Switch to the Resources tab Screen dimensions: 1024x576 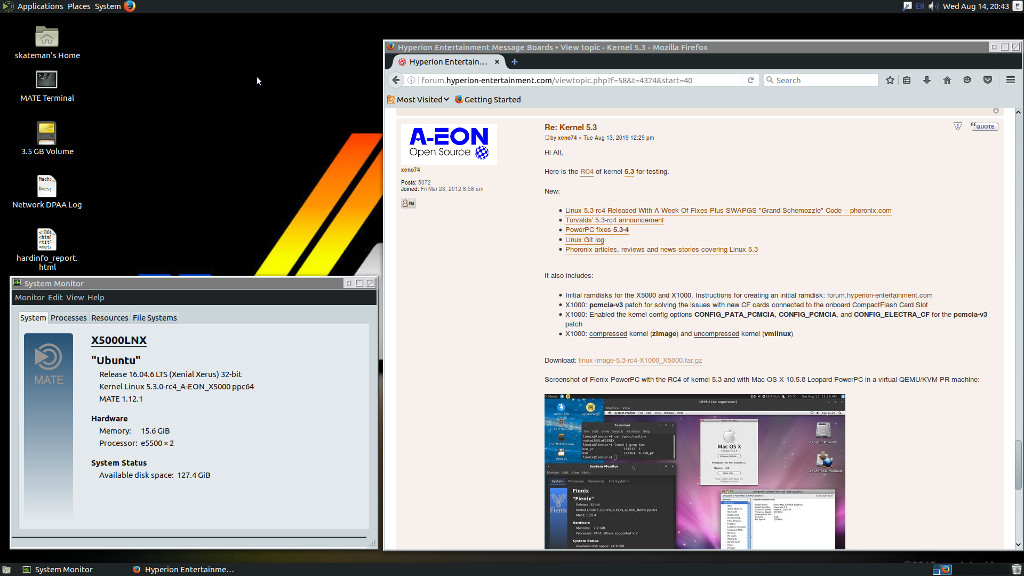(x=110, y=318)
